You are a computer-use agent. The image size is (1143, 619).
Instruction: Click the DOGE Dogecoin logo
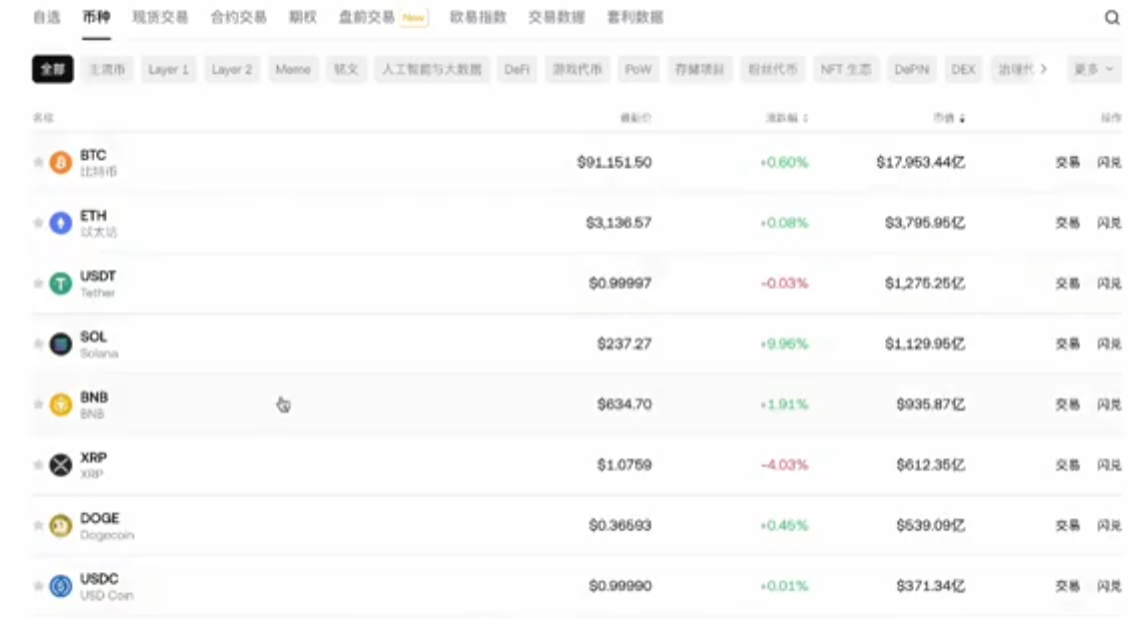click(61, 525)
